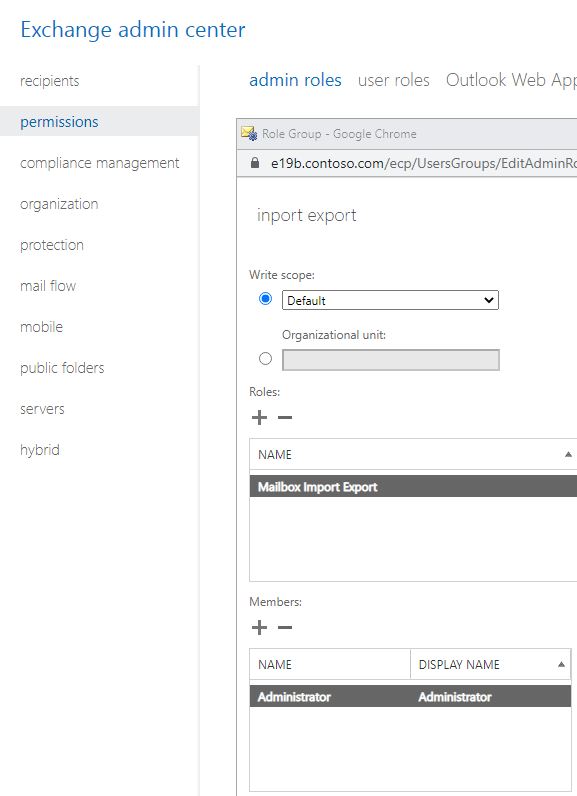Select the Mailbox Import Export role row
The width and height of the screenshot is (577, 796).
pyautogui.click(x=413, y=487)
